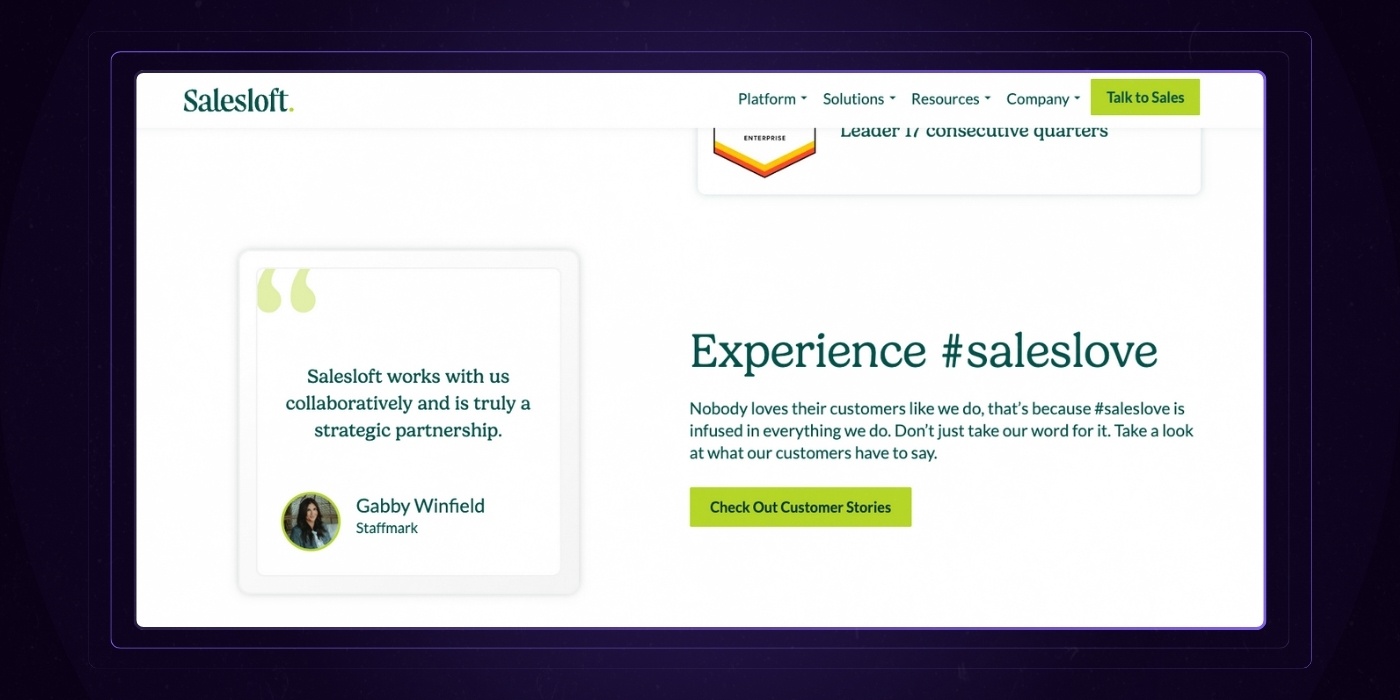1400x700 pixels.
Task: Click the paragraph starting 'Nobody loves their customers'
Action: coord(941,431)
